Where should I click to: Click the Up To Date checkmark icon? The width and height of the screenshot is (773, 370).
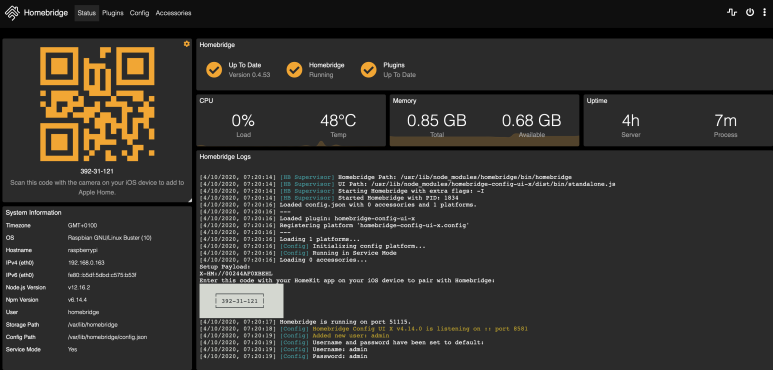click(213, 70)
